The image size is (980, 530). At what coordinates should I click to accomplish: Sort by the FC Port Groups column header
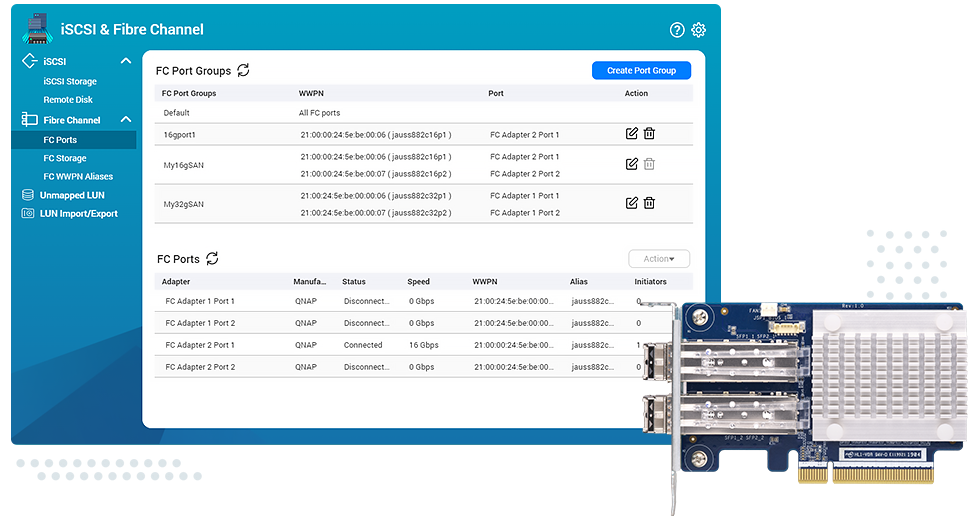tap(189, 93)
